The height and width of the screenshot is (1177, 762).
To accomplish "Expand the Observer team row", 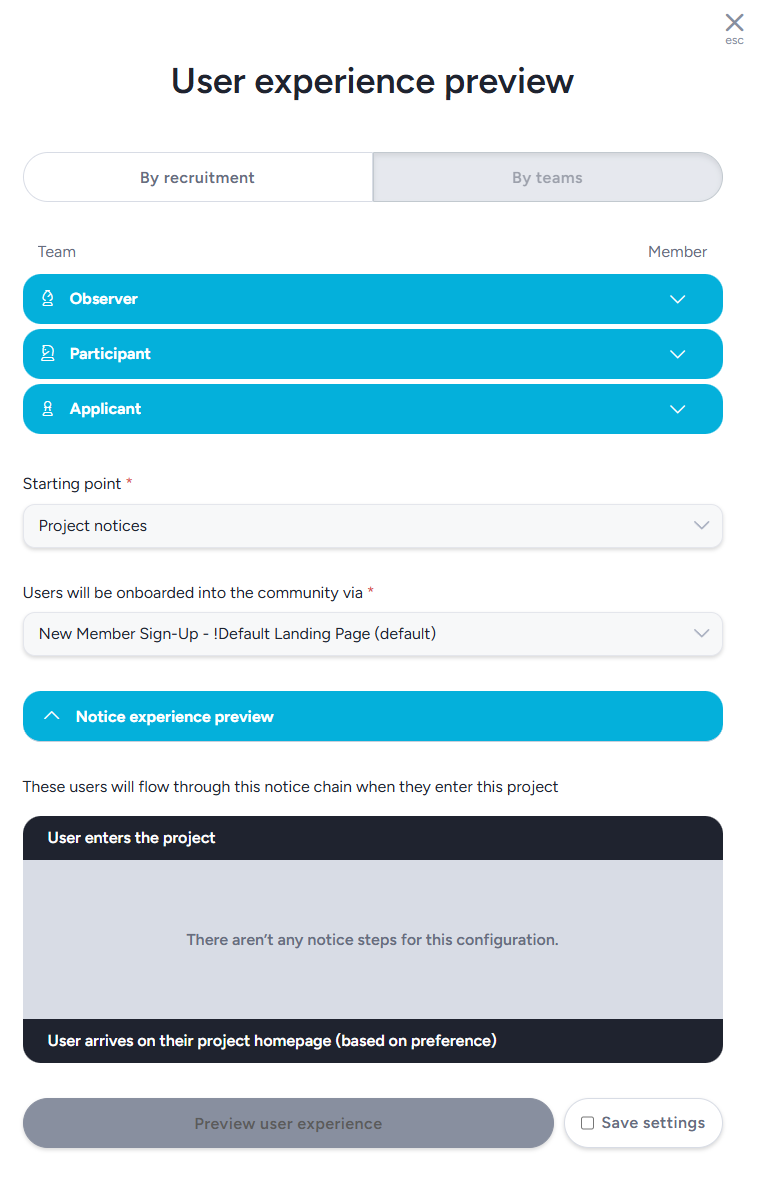I will click(x=372, y=299).
